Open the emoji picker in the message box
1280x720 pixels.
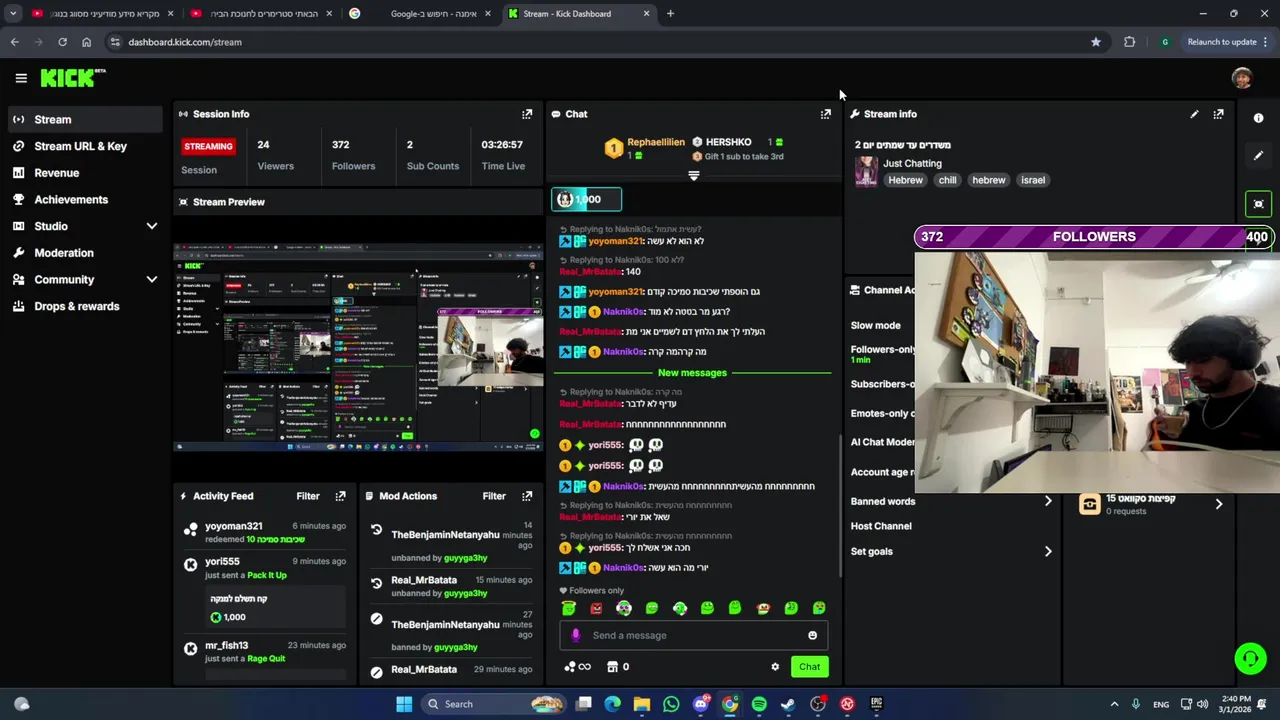[x=812, y=635]
